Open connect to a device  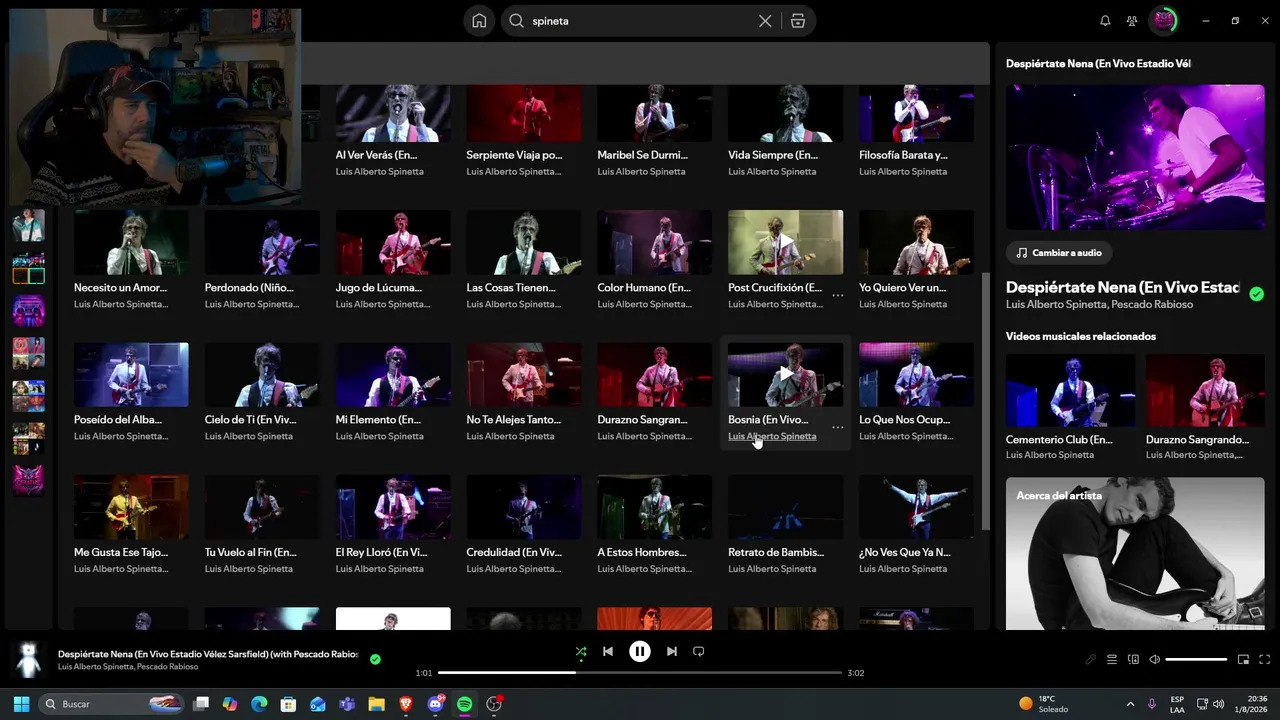coord(1133,660)
